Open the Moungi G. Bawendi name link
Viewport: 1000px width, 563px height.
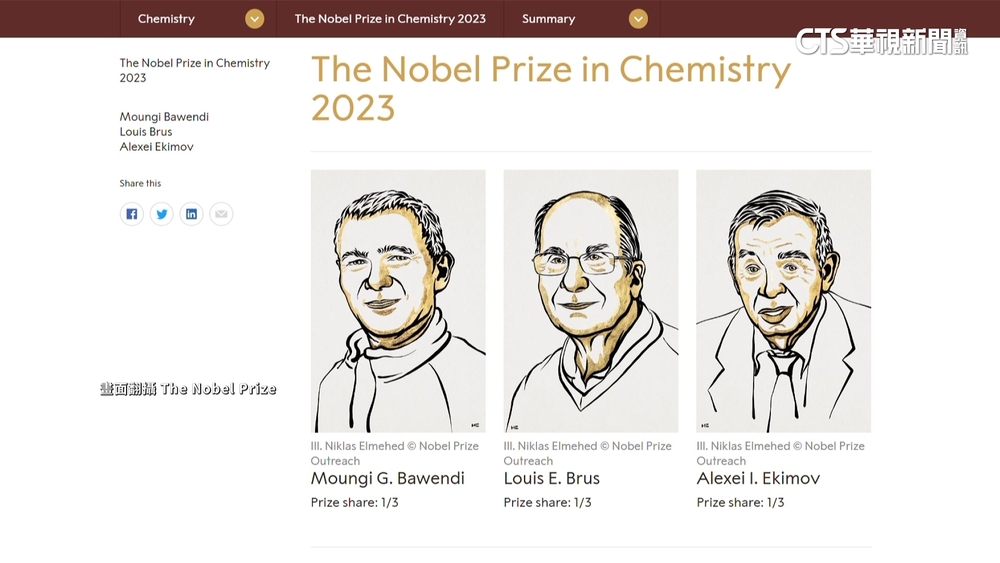[388, 478]
